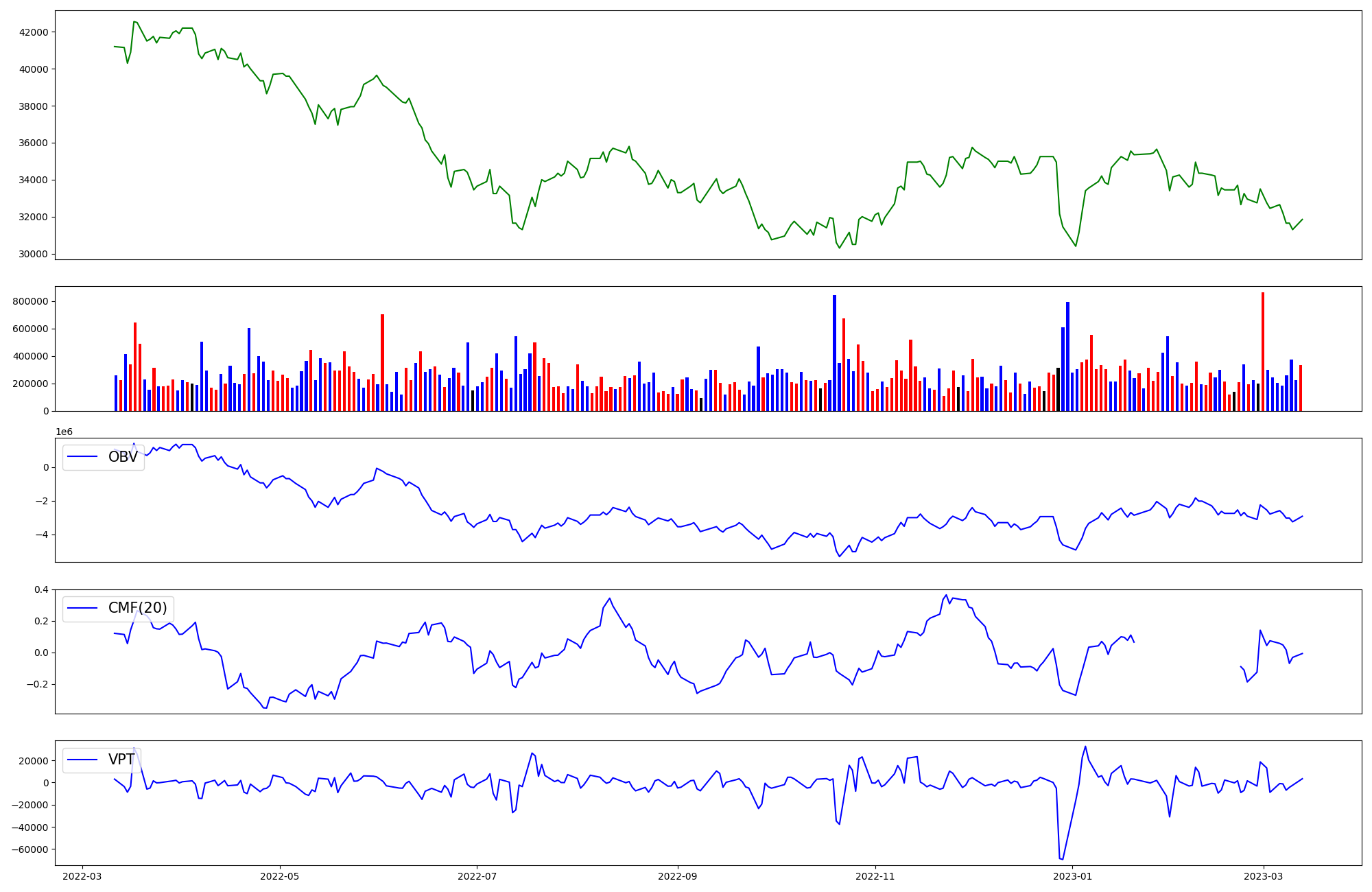Click the CMF(20) legend entry
The height and width of the screenshot is (892, 1372).
click(x=137, y=608)
